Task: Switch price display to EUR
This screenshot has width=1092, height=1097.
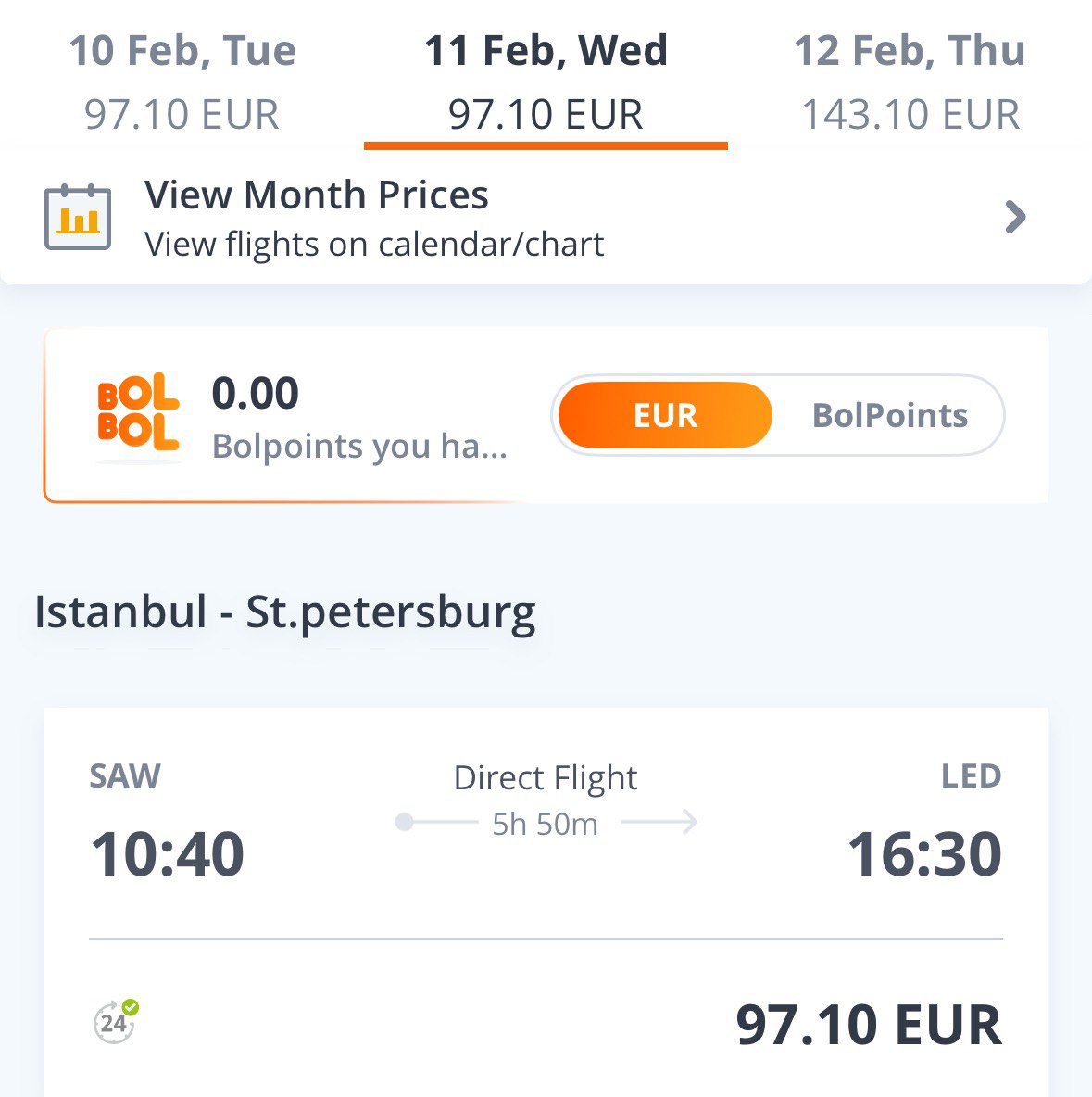Action: 665,416
